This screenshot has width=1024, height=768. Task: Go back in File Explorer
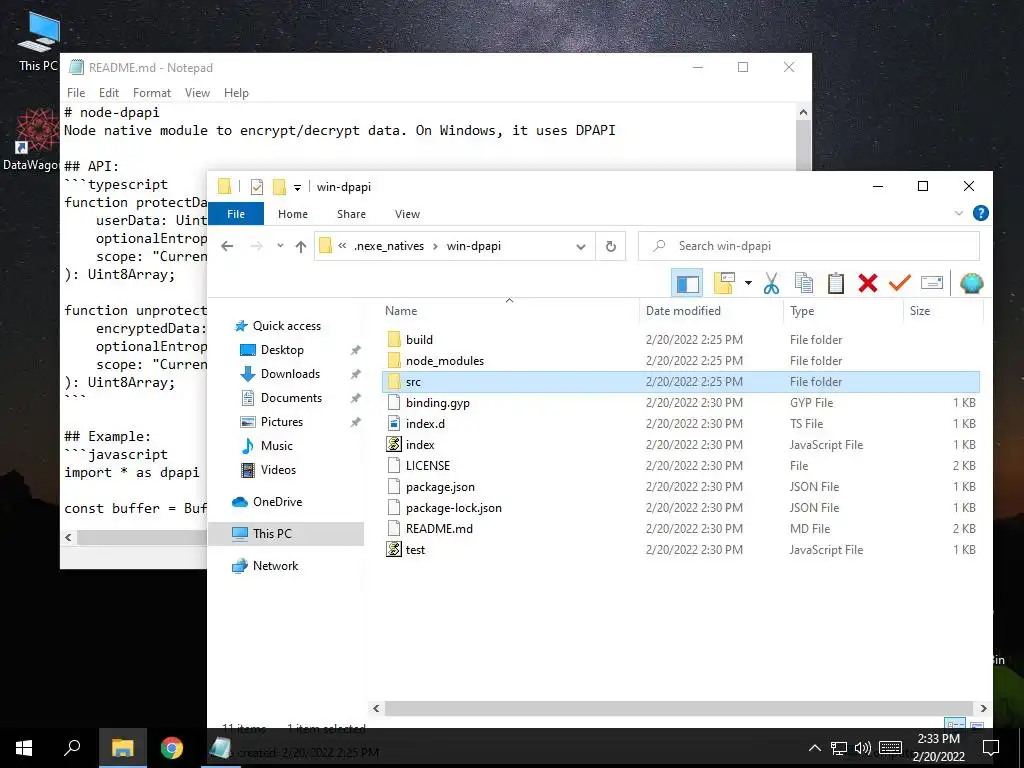tap(227, 246)
